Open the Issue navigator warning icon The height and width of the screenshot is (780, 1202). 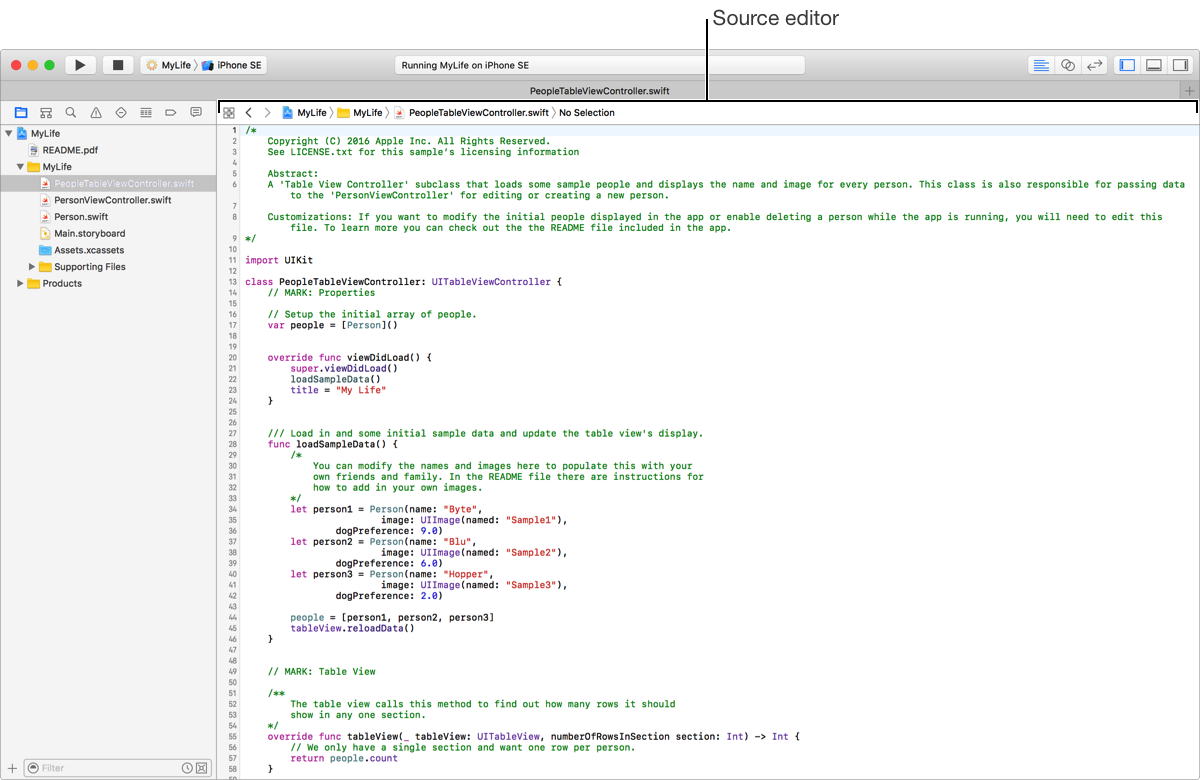tap(96, 113)
